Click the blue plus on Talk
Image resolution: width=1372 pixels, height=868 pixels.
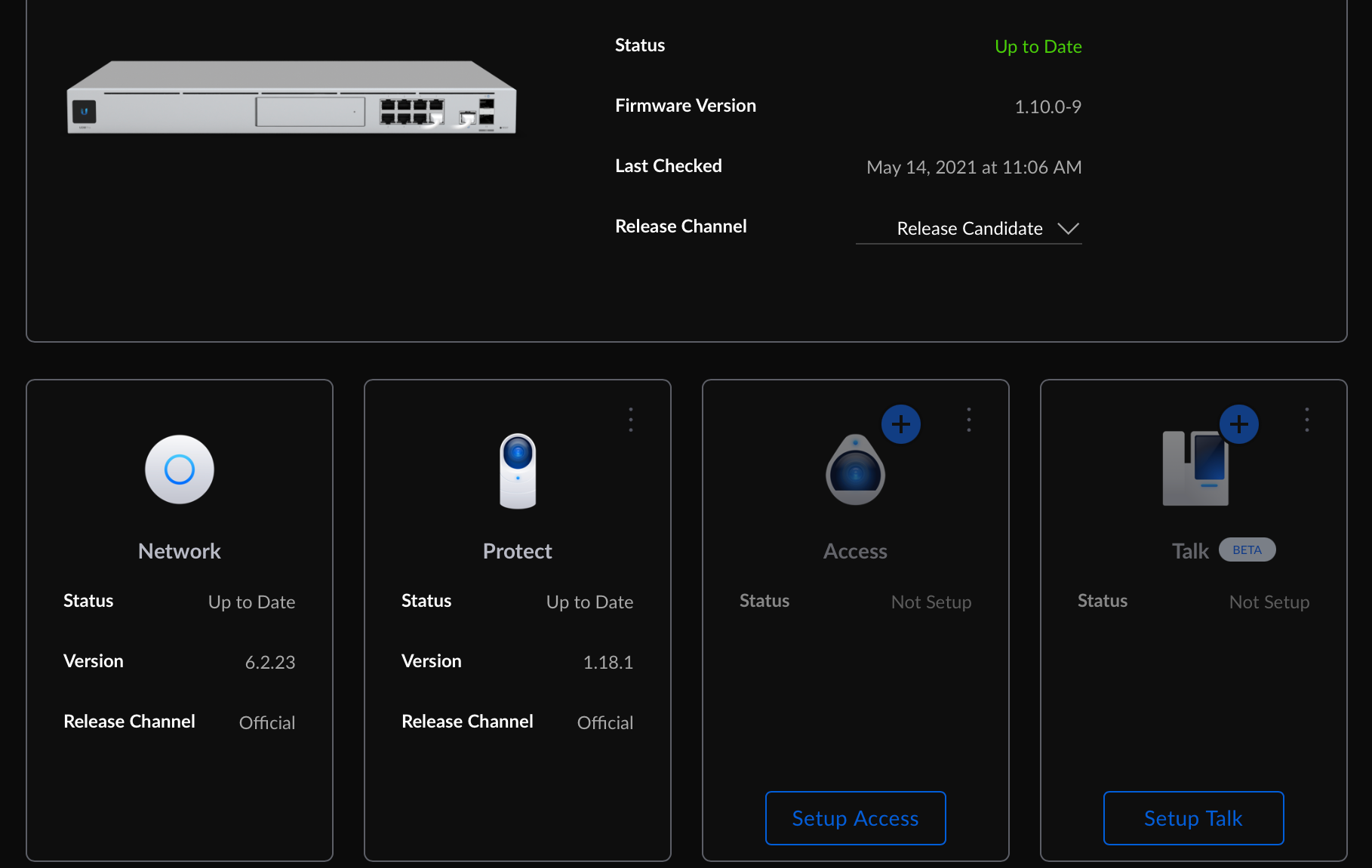click(1239, 424)
